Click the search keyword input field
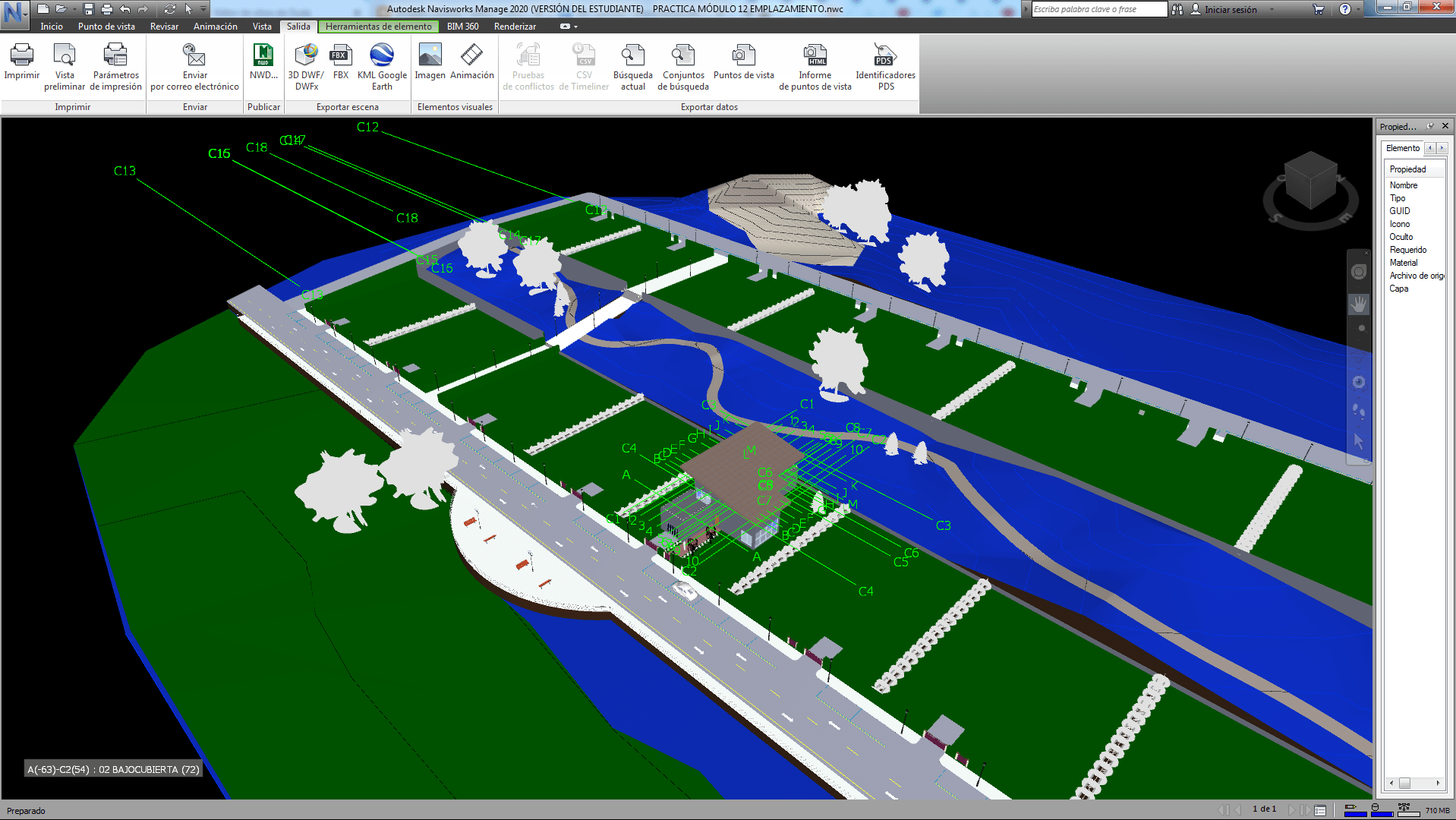 tap(1098, 9)
